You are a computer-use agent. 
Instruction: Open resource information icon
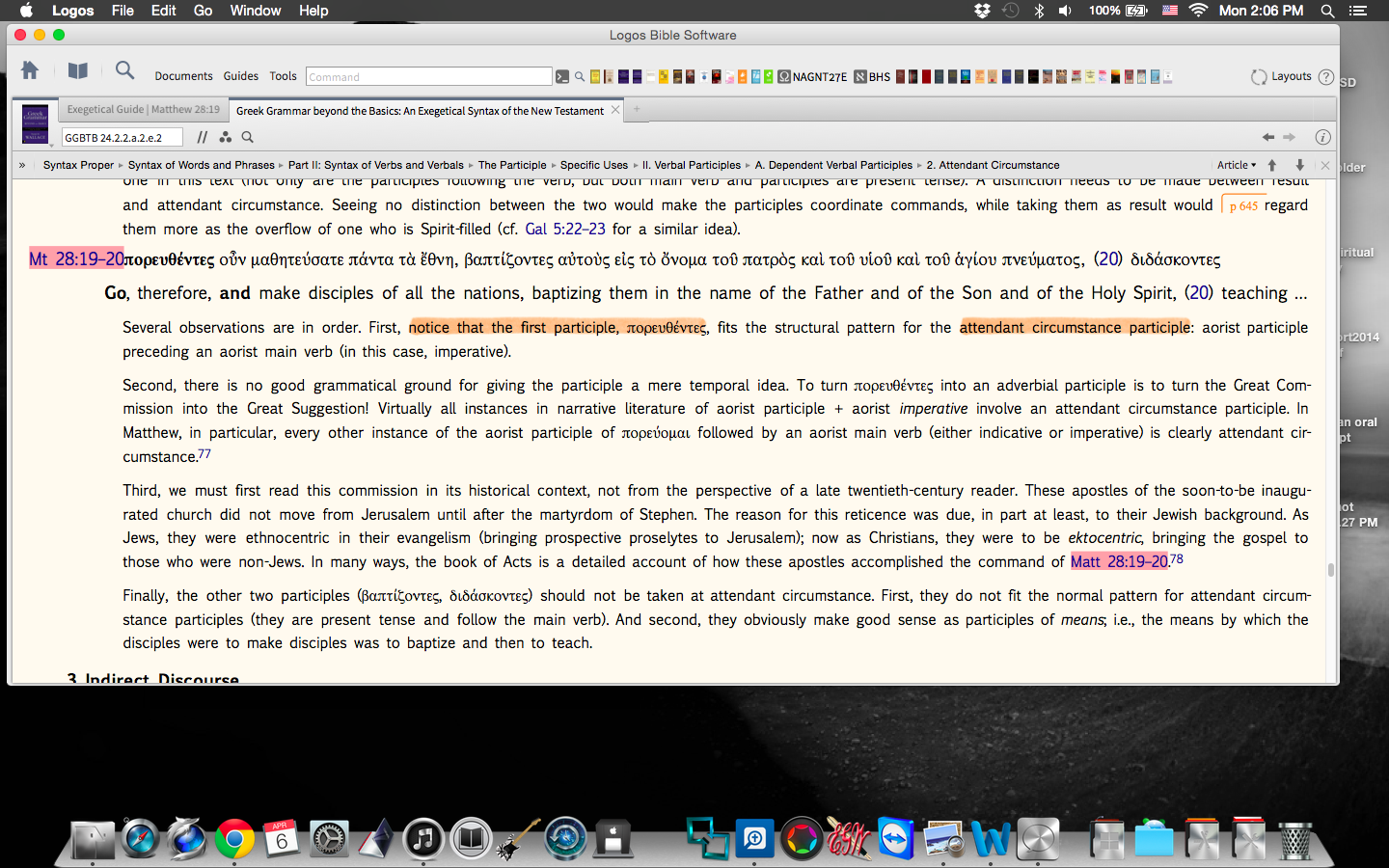[1323, 137]
